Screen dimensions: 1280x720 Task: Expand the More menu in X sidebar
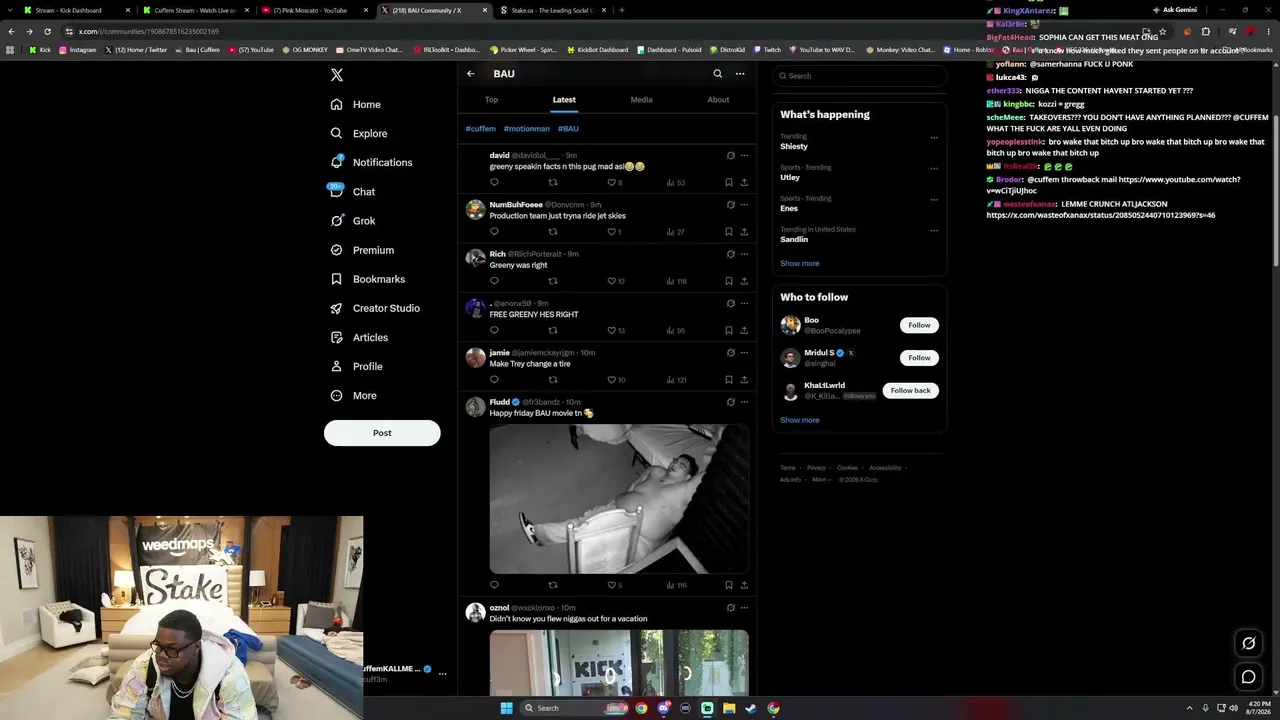pyautogui.click(x=354, y=396)
